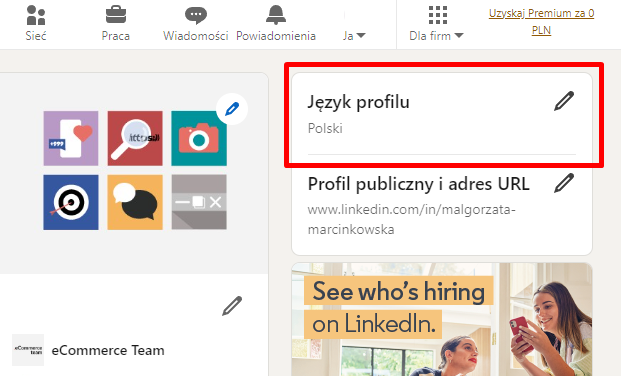Open the Sieć network icon
621x376 pixels.
[36, 15]
